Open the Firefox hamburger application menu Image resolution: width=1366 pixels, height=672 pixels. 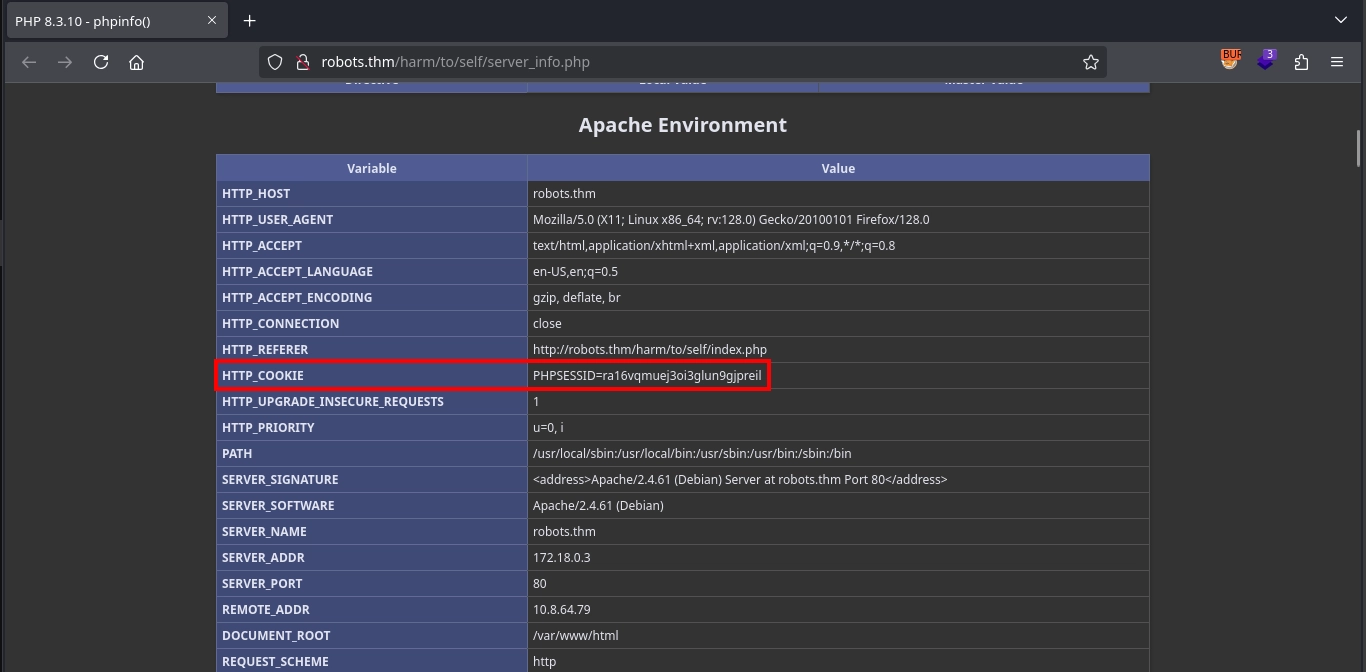[x=1337, y=62]
